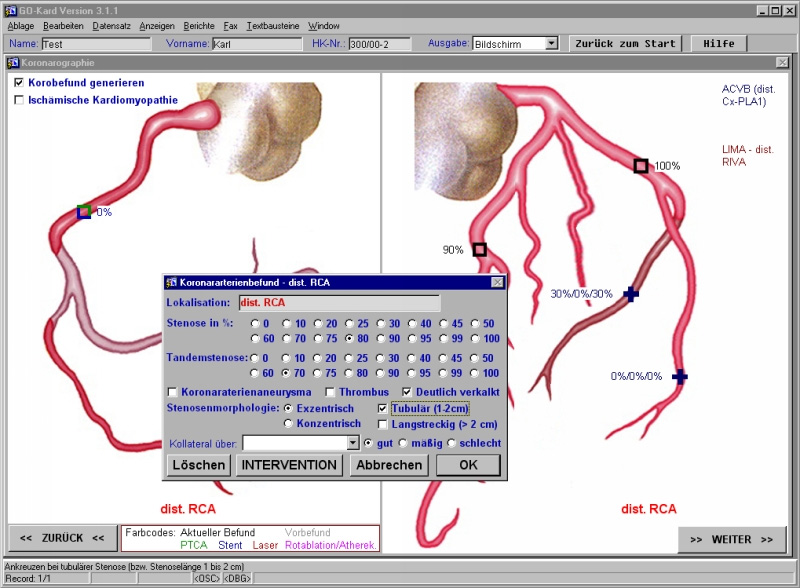Click the Name input field
The width and height of the screenshot is (800, 588).
pyautogui.click(x=96, y=44)
